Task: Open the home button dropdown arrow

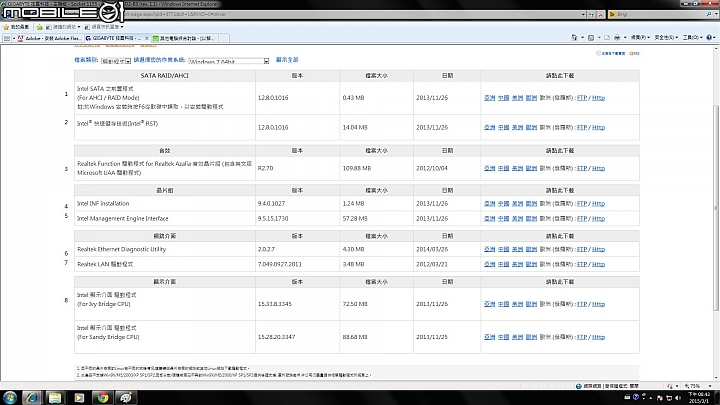Action: 582,38
